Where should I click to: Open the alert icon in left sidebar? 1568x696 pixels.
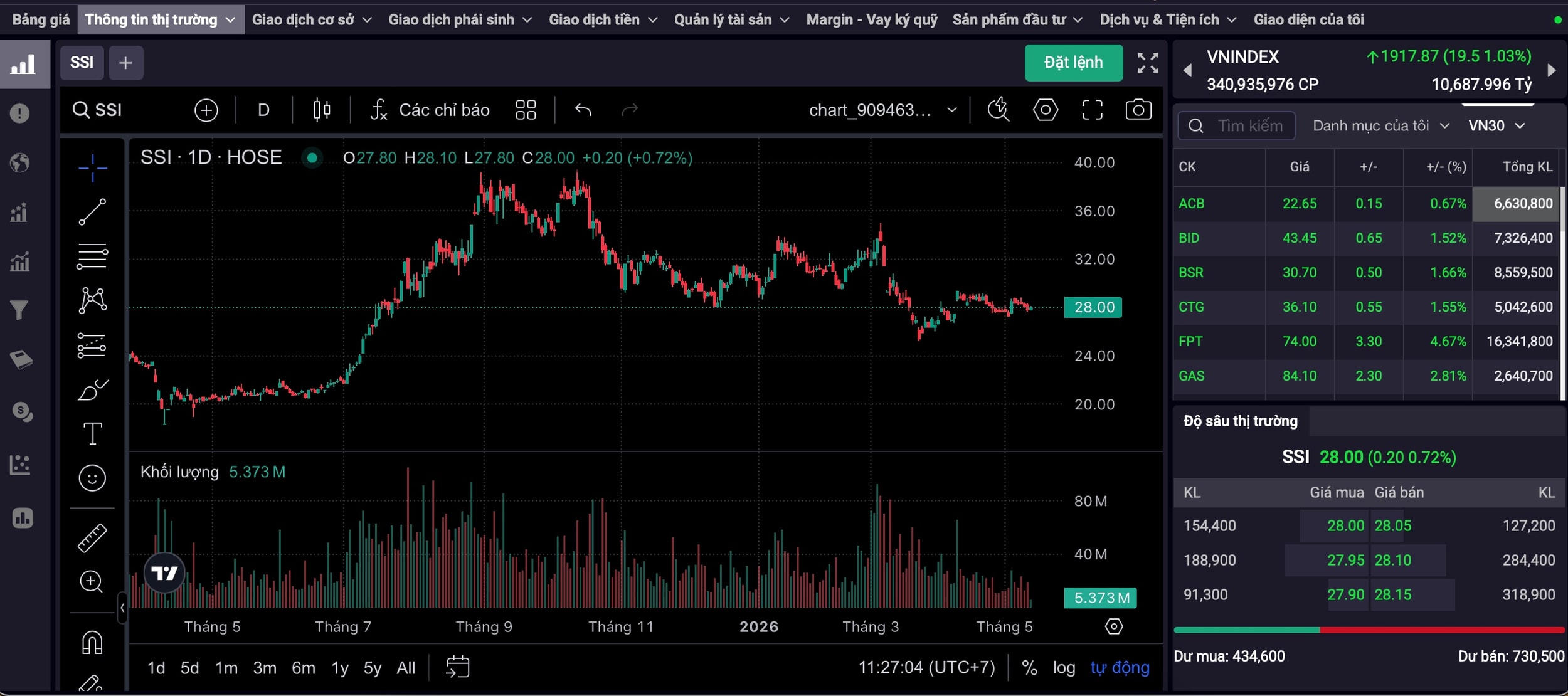click(x=20, y=113)
